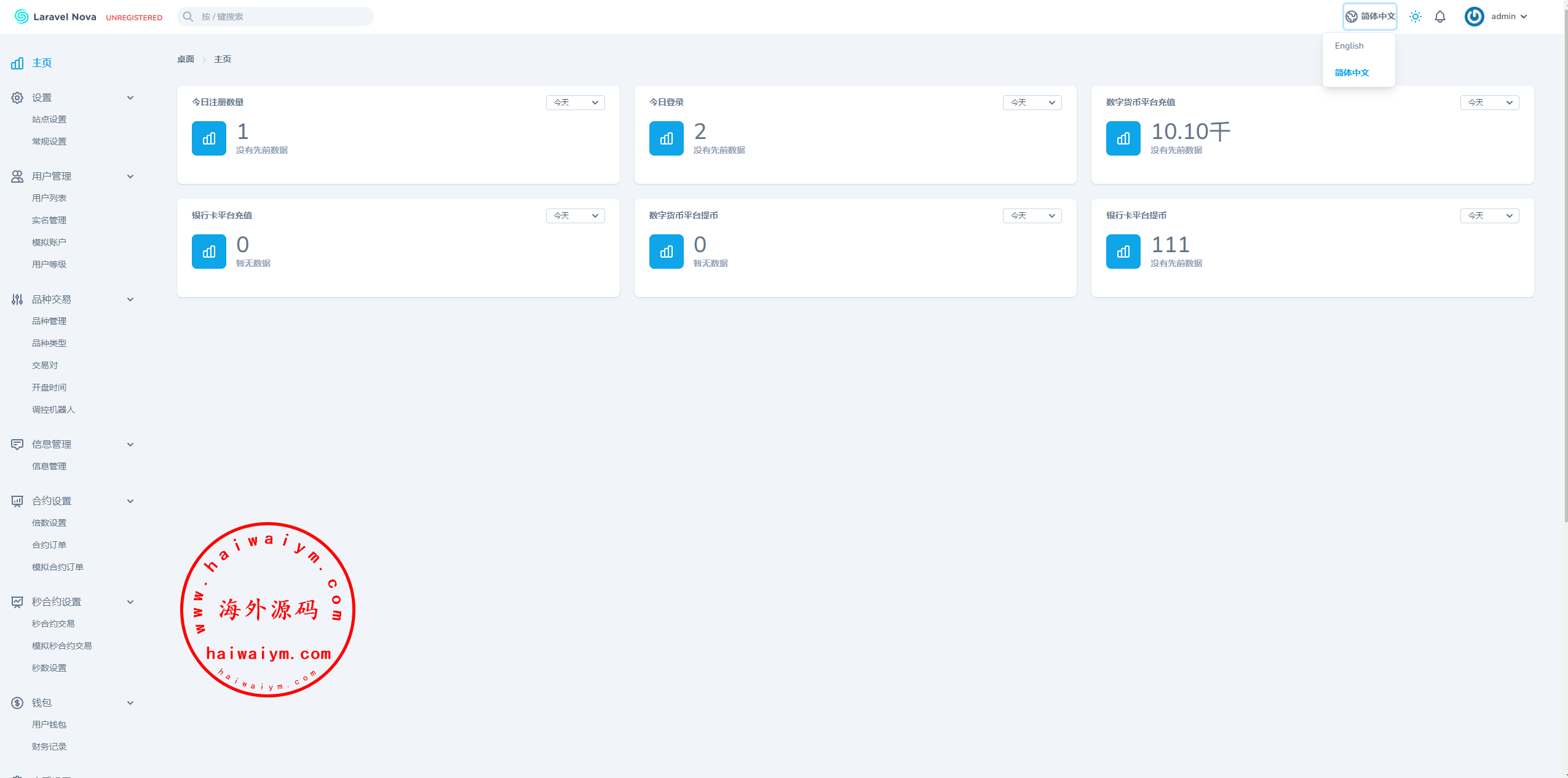Image resolution: width=1568 pixels, height=778 pixels.
Task: Open the 银行卡平台提币 range dropdown
Action: [1489, 216]
